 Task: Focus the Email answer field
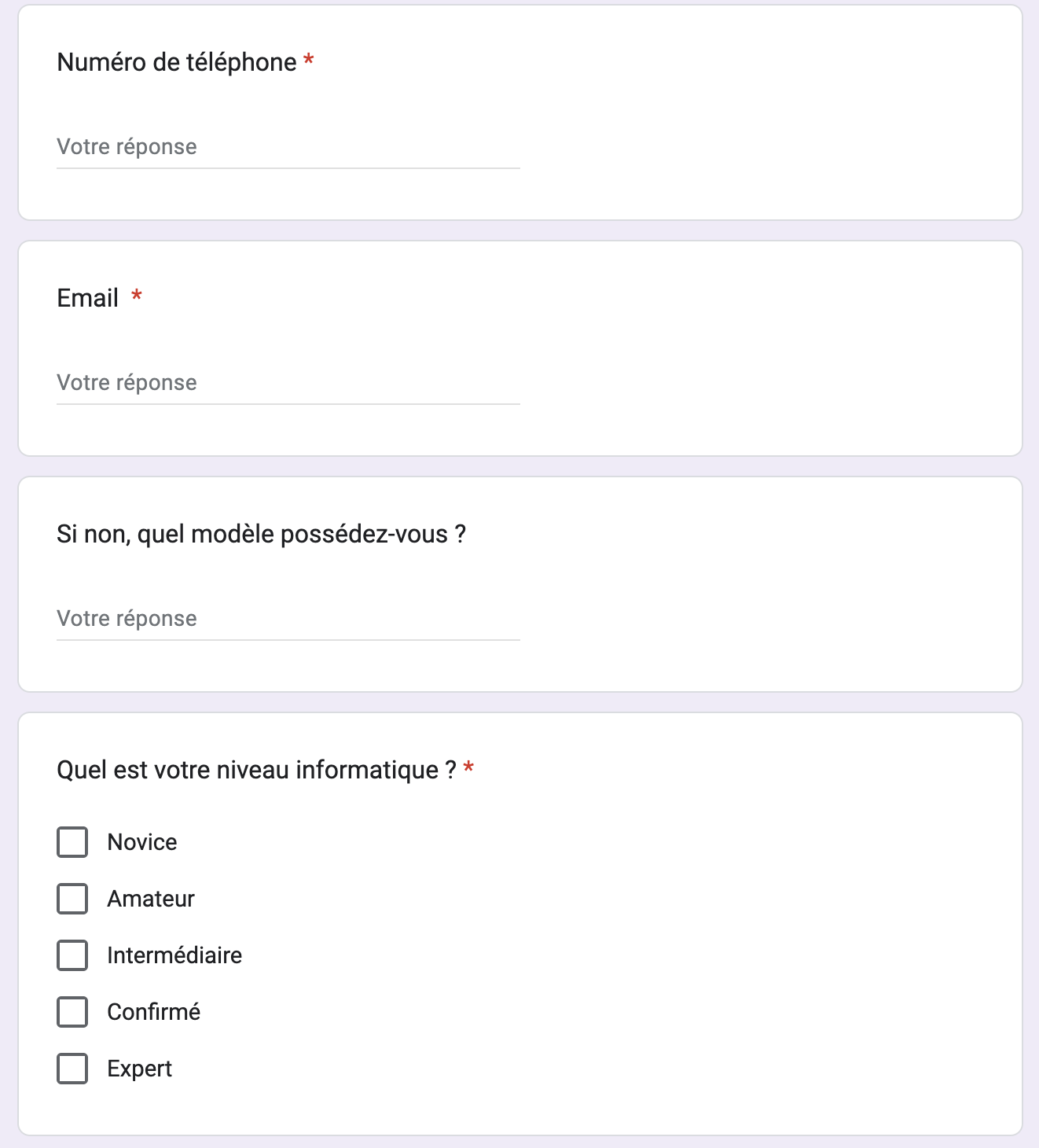pos(288,383)
